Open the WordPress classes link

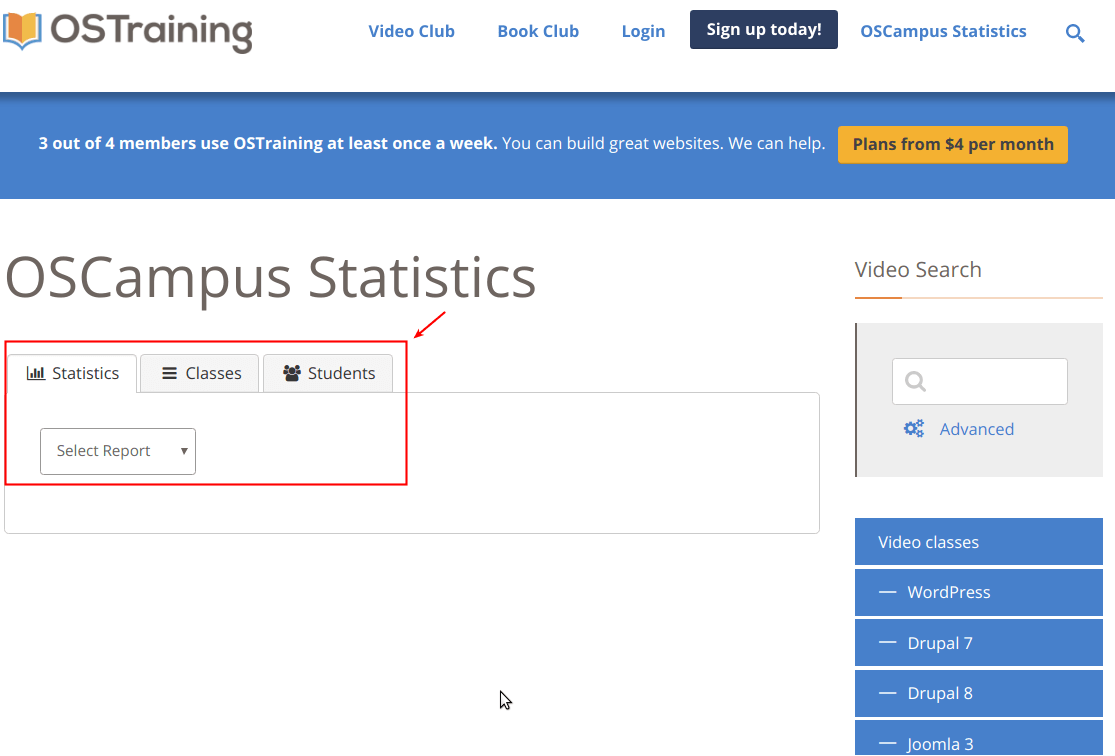pos(978,592)
